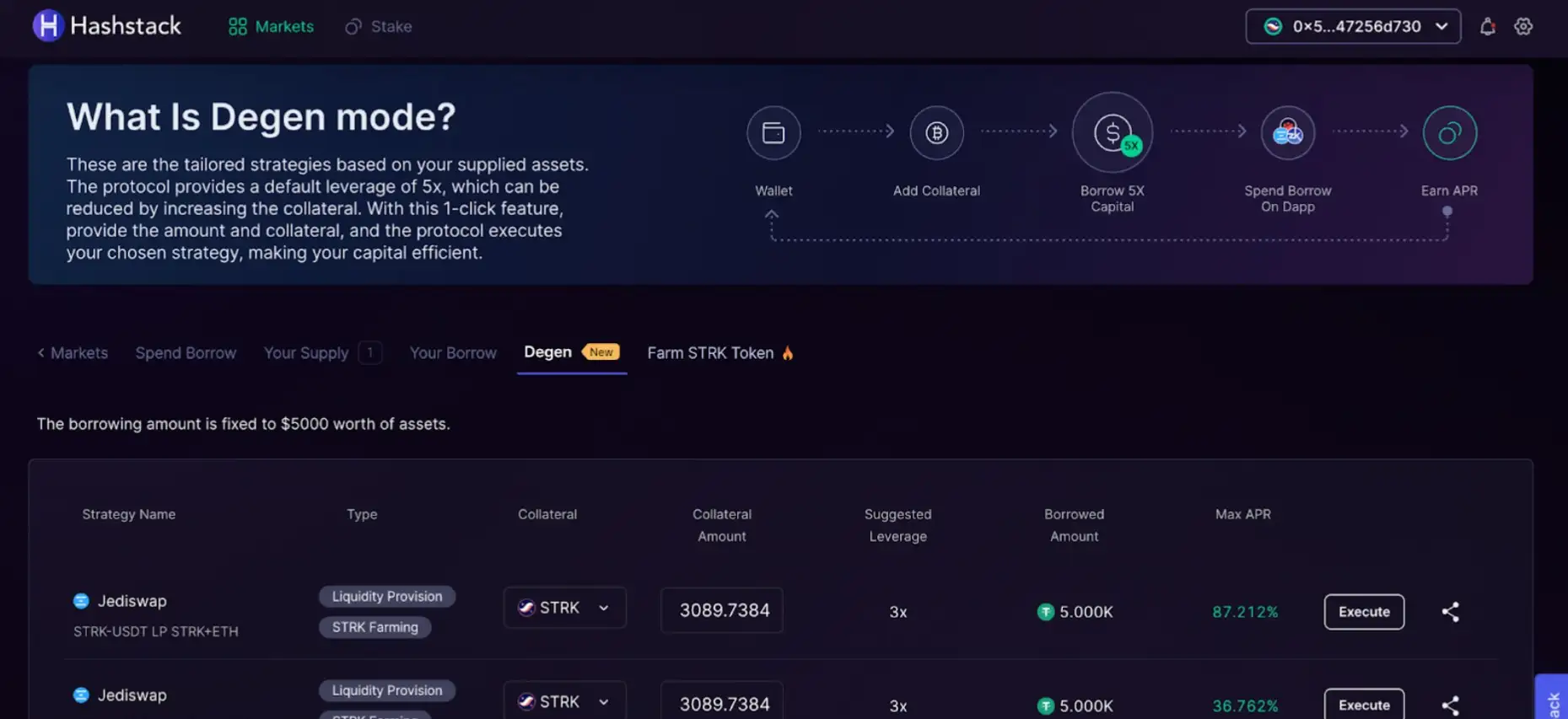Click the Borrow 5X Capital icon
Viewport: 1568px width, 719px height.
click(x=1112, y=133)
